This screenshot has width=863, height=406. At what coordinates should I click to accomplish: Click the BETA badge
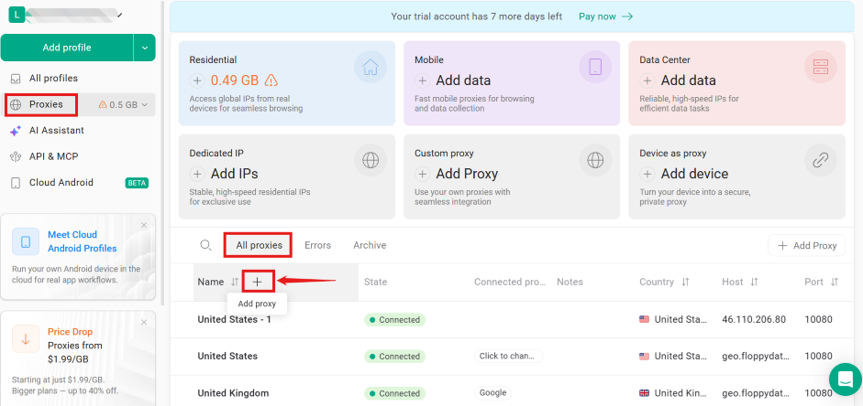[x=137, y=183]
